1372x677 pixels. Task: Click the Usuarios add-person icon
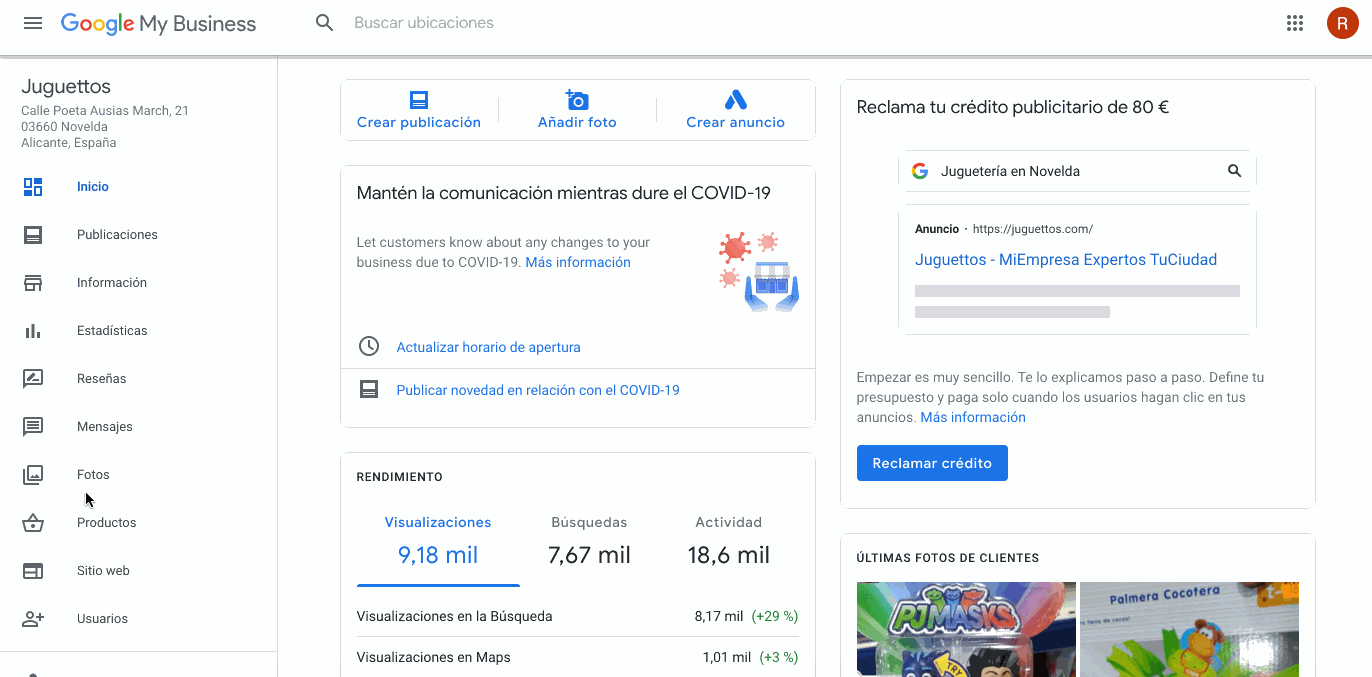(33, 619)
